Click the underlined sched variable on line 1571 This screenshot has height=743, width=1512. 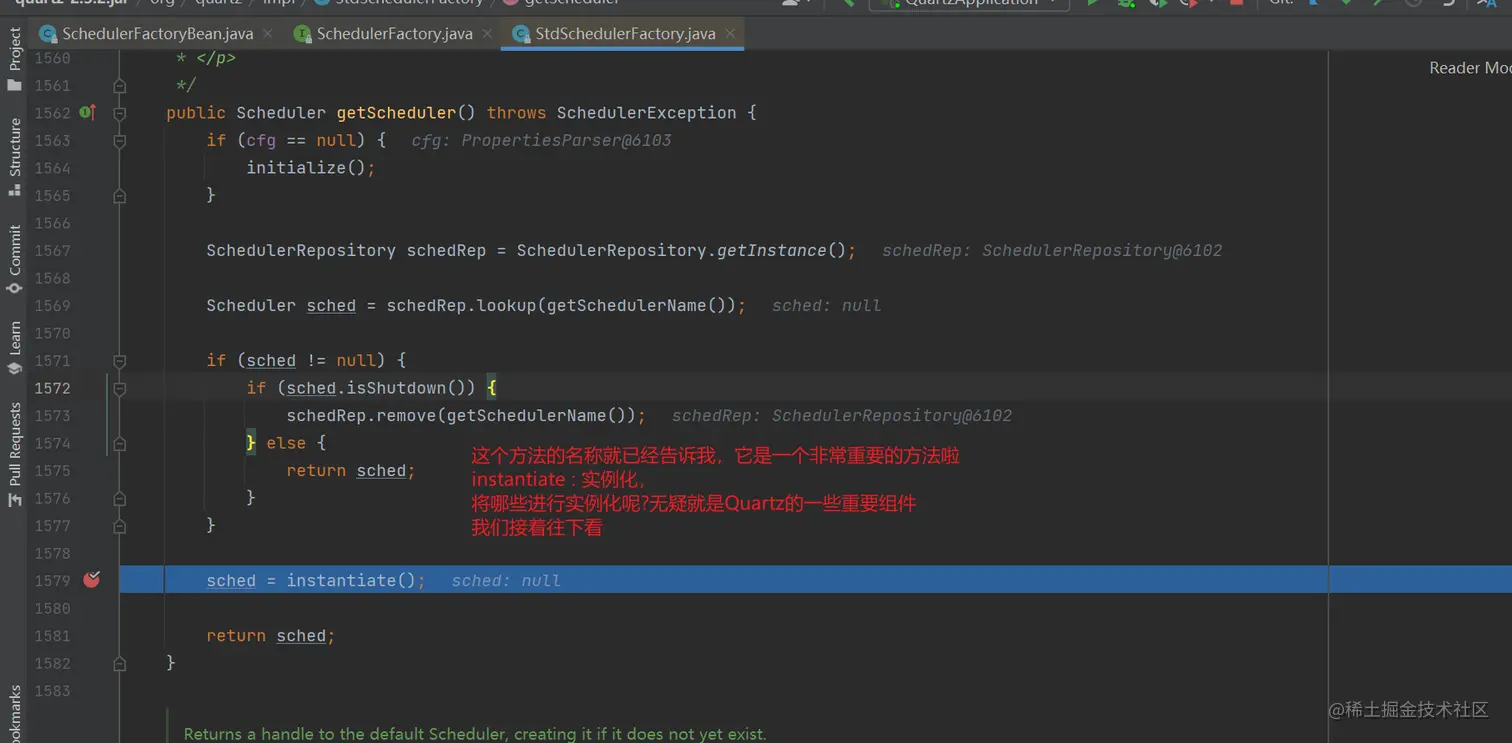point(271,360)
